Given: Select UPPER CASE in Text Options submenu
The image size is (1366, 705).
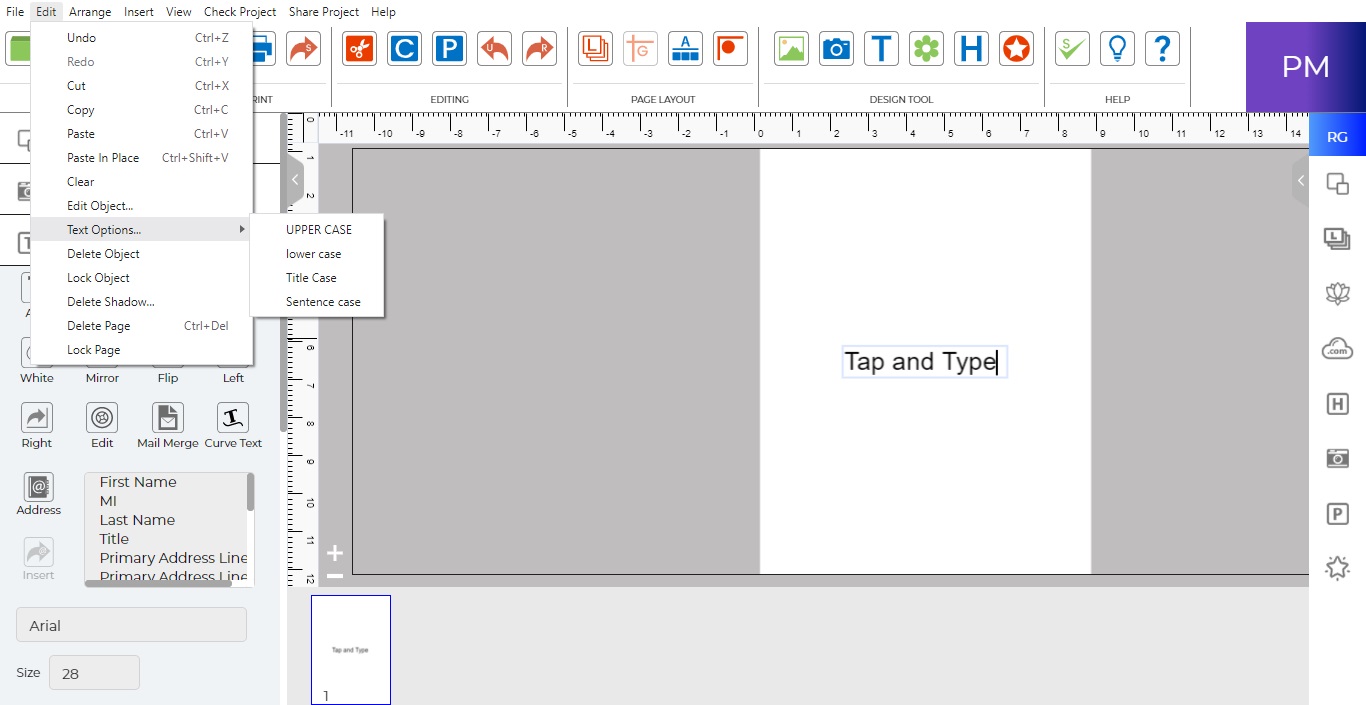Looking at the screenshot, I should (317, 230).
